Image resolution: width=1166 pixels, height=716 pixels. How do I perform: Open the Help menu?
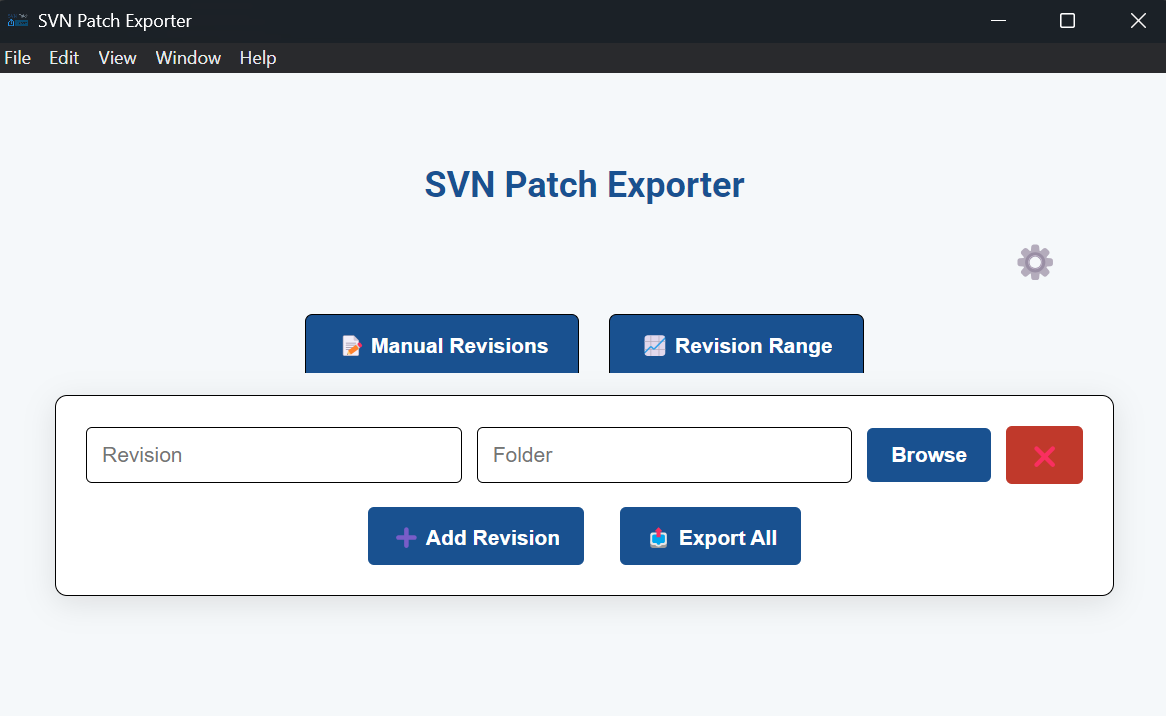pos(258,58)
